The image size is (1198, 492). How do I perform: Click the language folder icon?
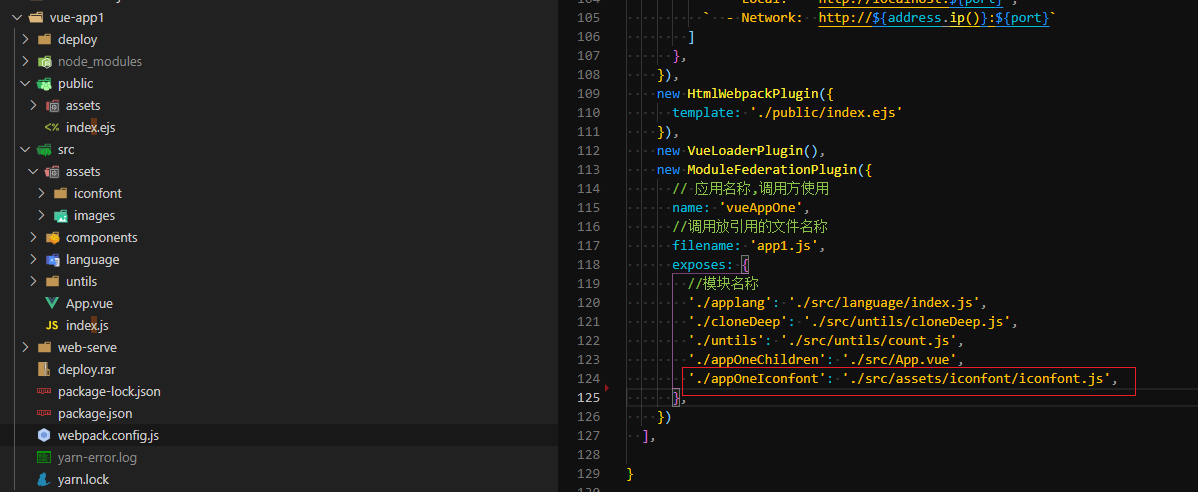tap(53, 260)
